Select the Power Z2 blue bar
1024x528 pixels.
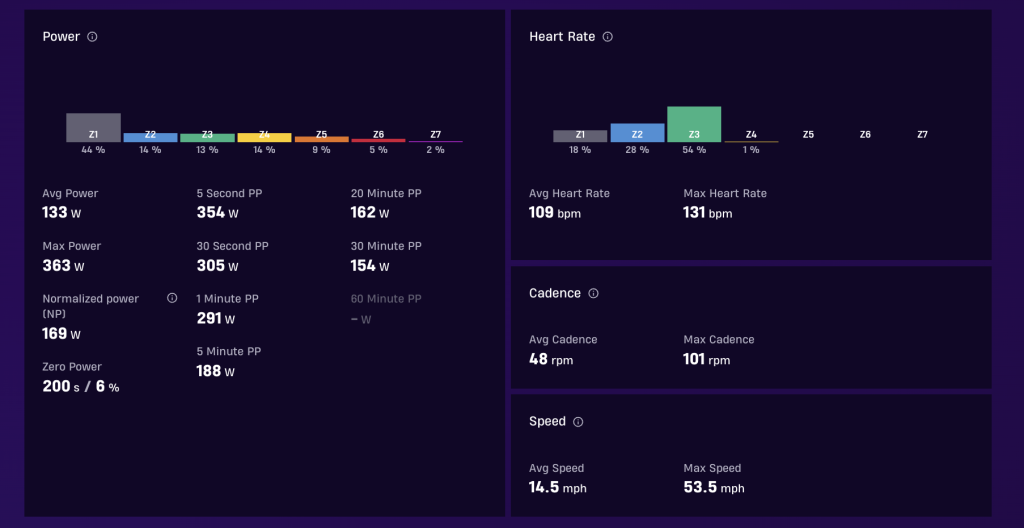(x=150, y=137)
